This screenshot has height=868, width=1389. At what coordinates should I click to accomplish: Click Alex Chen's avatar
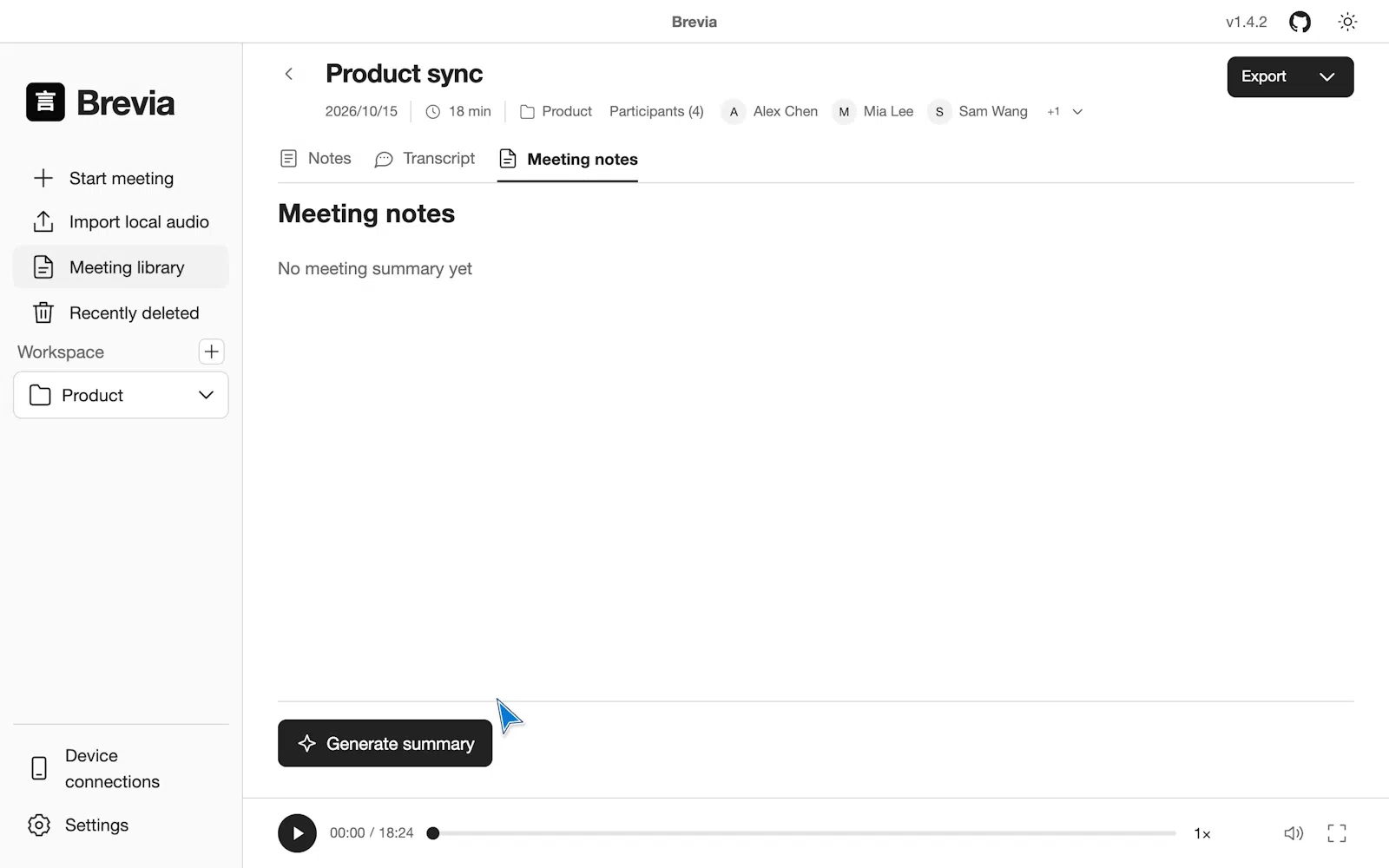click(x=734, y=111)
